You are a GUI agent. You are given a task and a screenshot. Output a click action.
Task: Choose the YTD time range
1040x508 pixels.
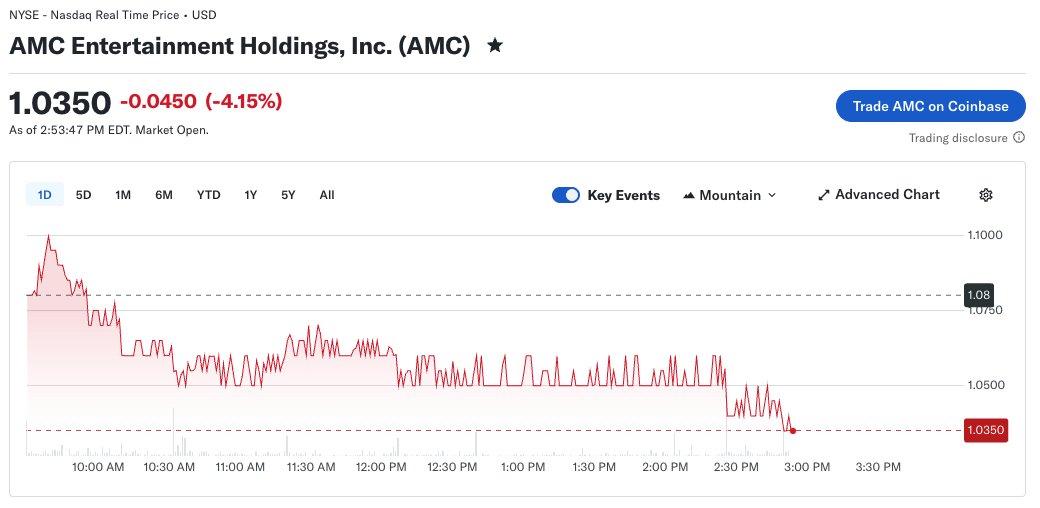point(208,195)
